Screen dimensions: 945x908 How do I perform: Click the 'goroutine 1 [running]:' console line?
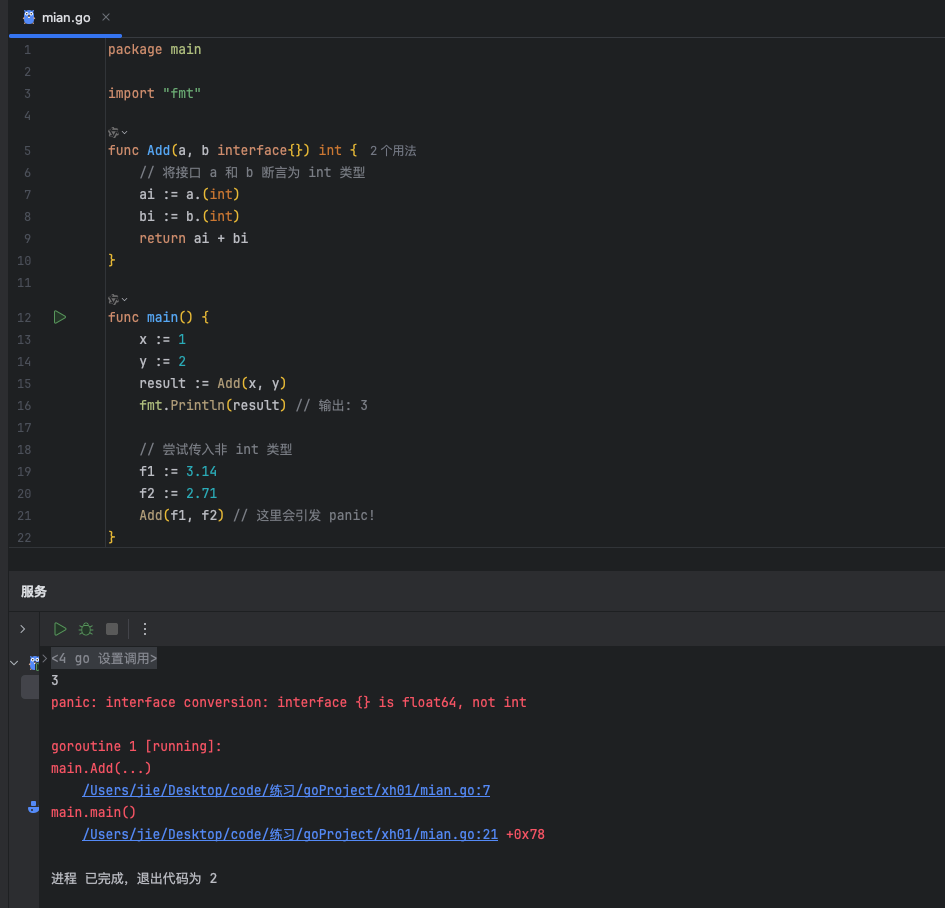pos(136,747)
